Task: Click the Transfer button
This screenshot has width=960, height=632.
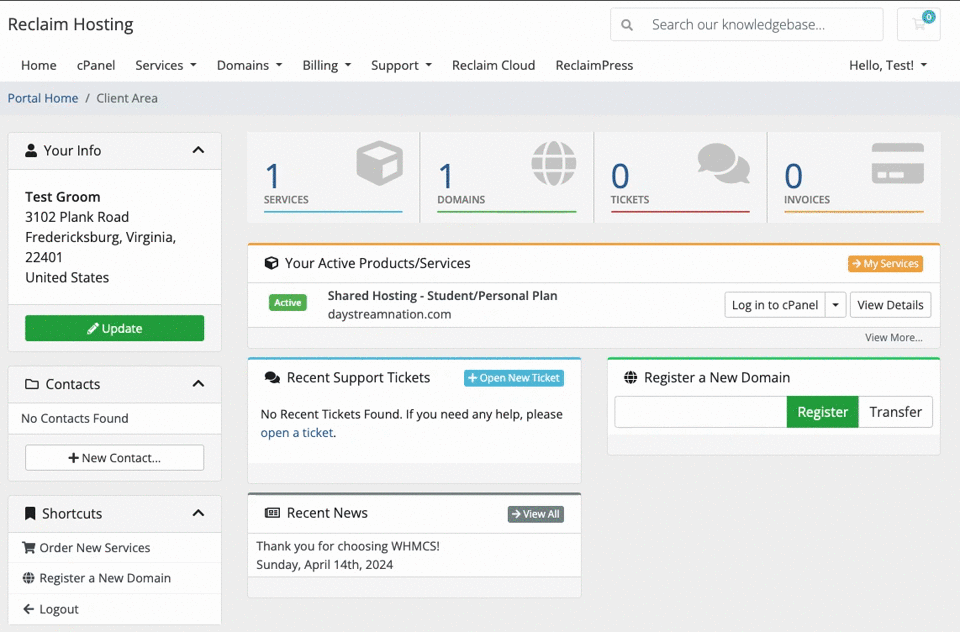Action: [895, 412]
